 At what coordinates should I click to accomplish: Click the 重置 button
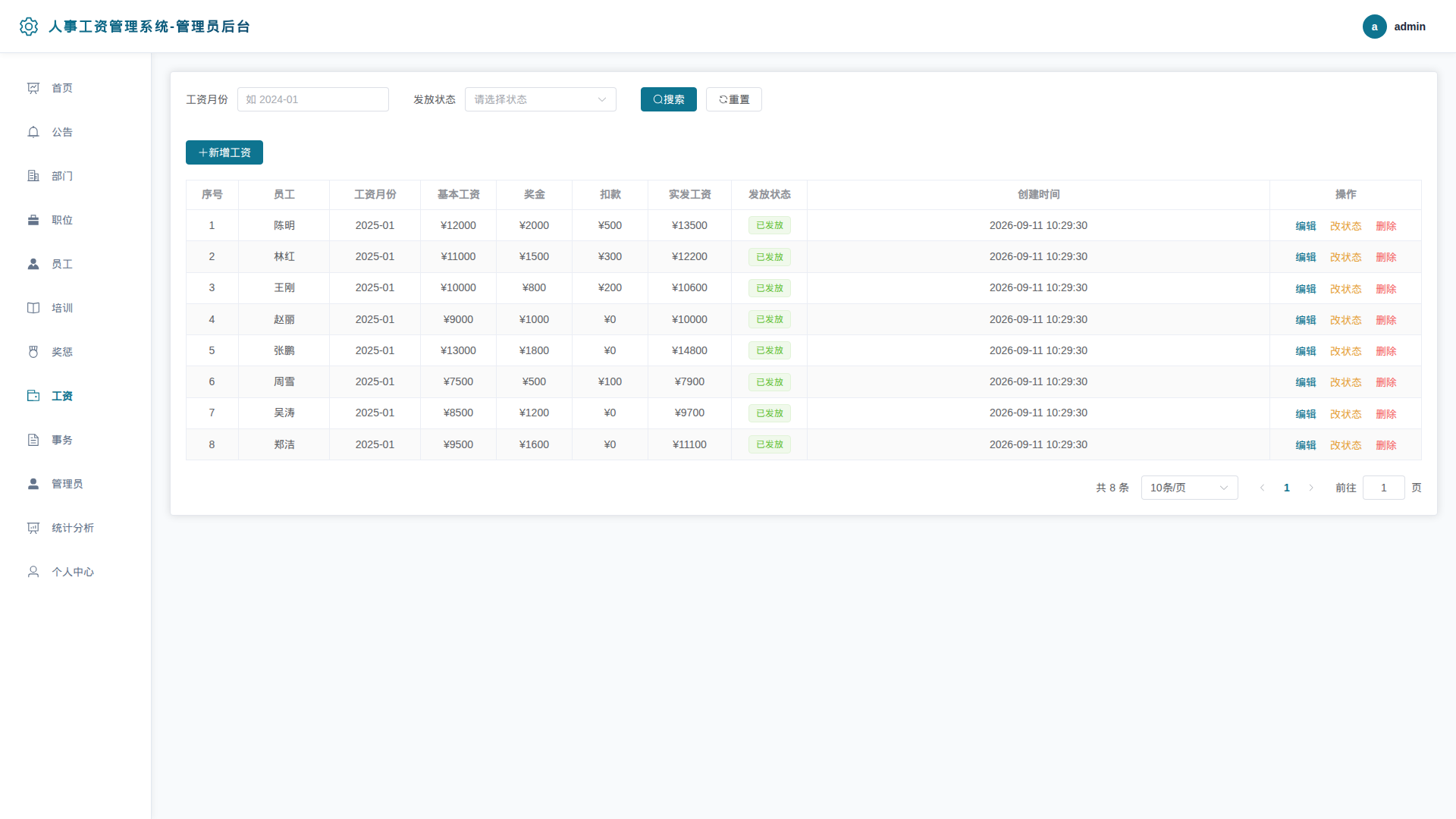pos(734,99)
